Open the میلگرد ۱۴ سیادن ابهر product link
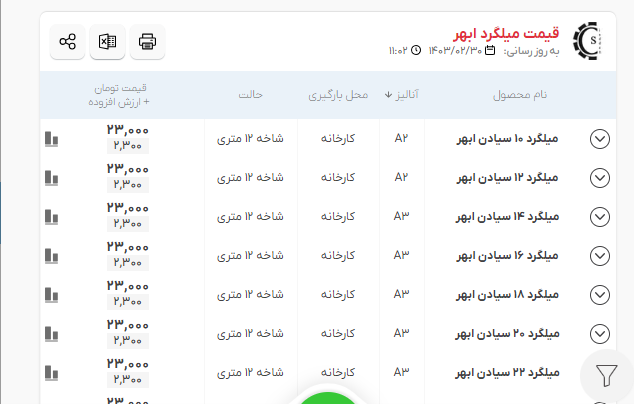Viewport: 634px width, 404px height. coord(518,217)
